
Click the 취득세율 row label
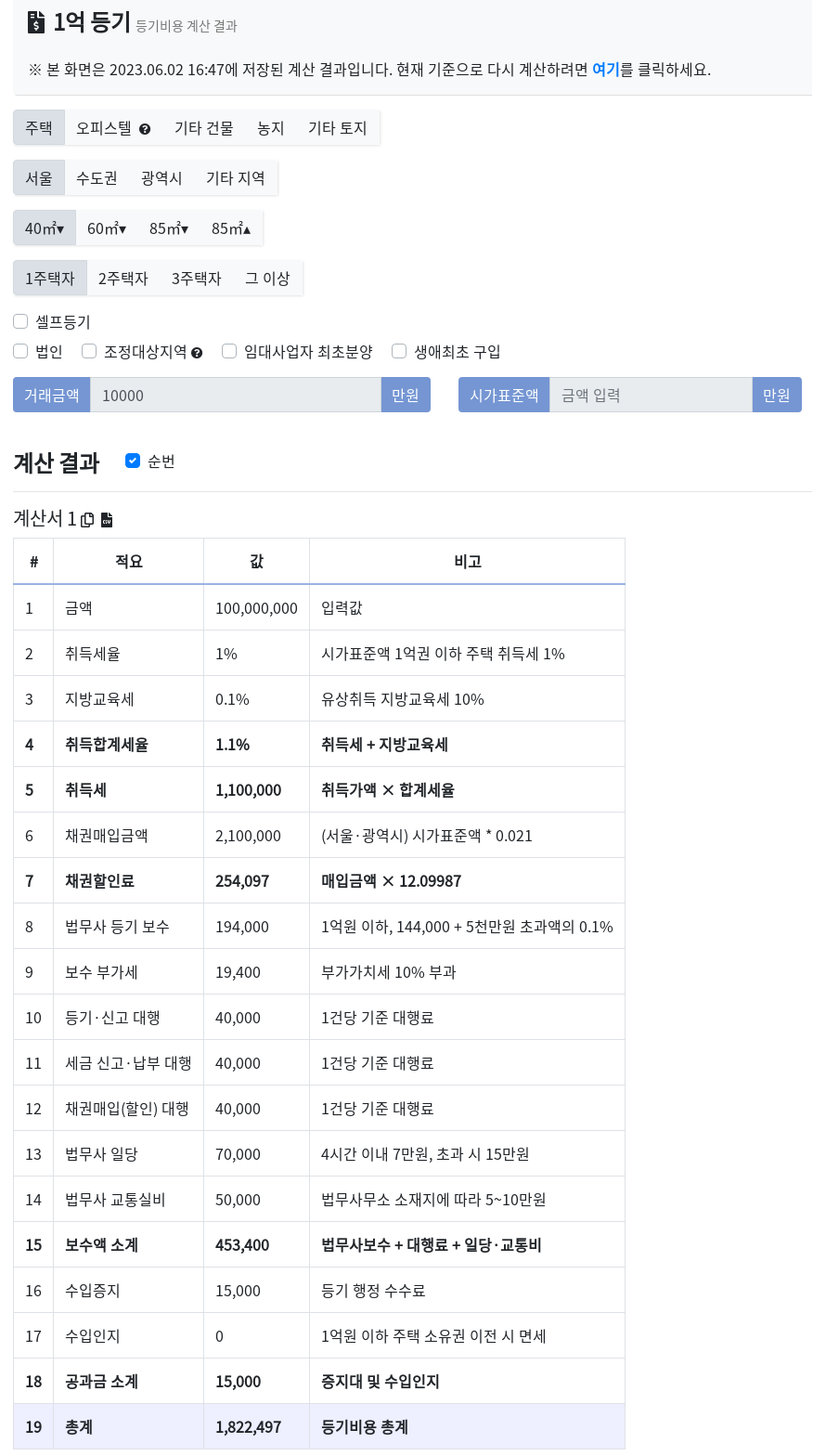click(93, 654)
